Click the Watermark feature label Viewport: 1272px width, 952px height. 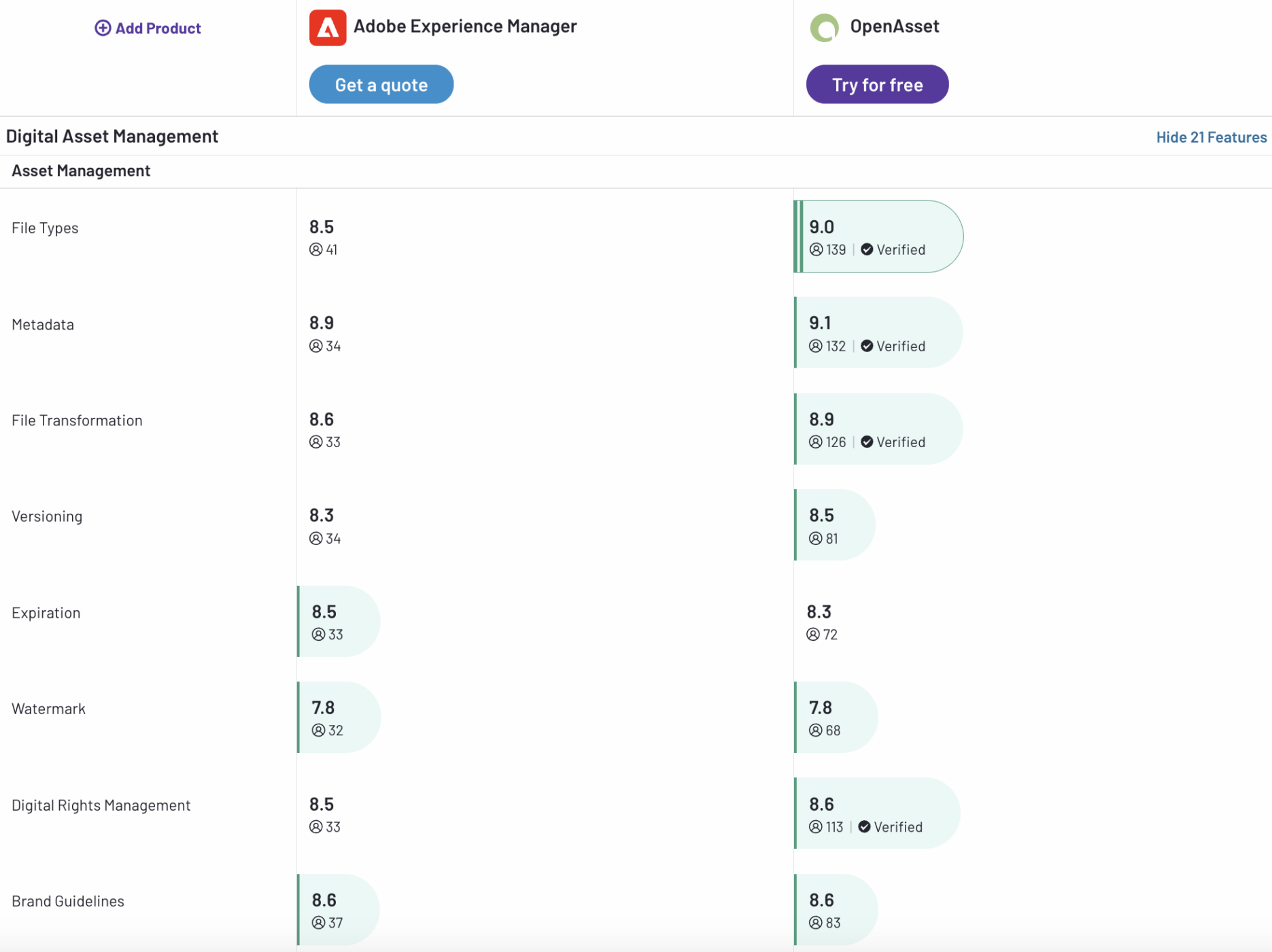[48, 709]
